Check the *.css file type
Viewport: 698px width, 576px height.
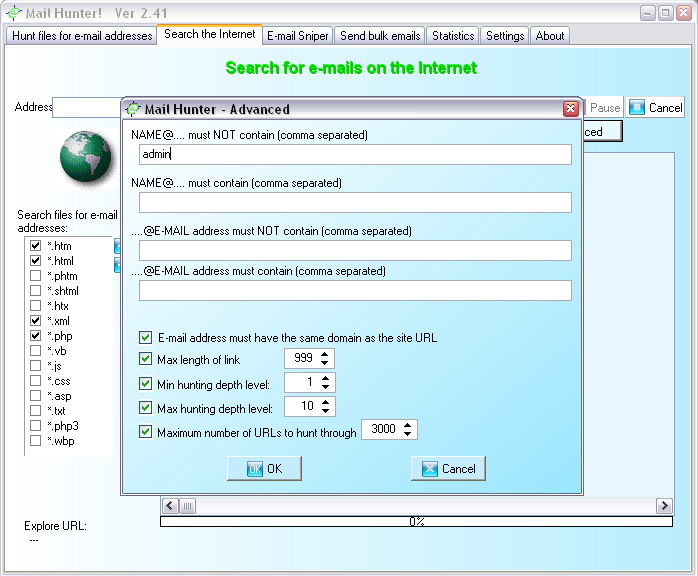[x=36, y=381]
